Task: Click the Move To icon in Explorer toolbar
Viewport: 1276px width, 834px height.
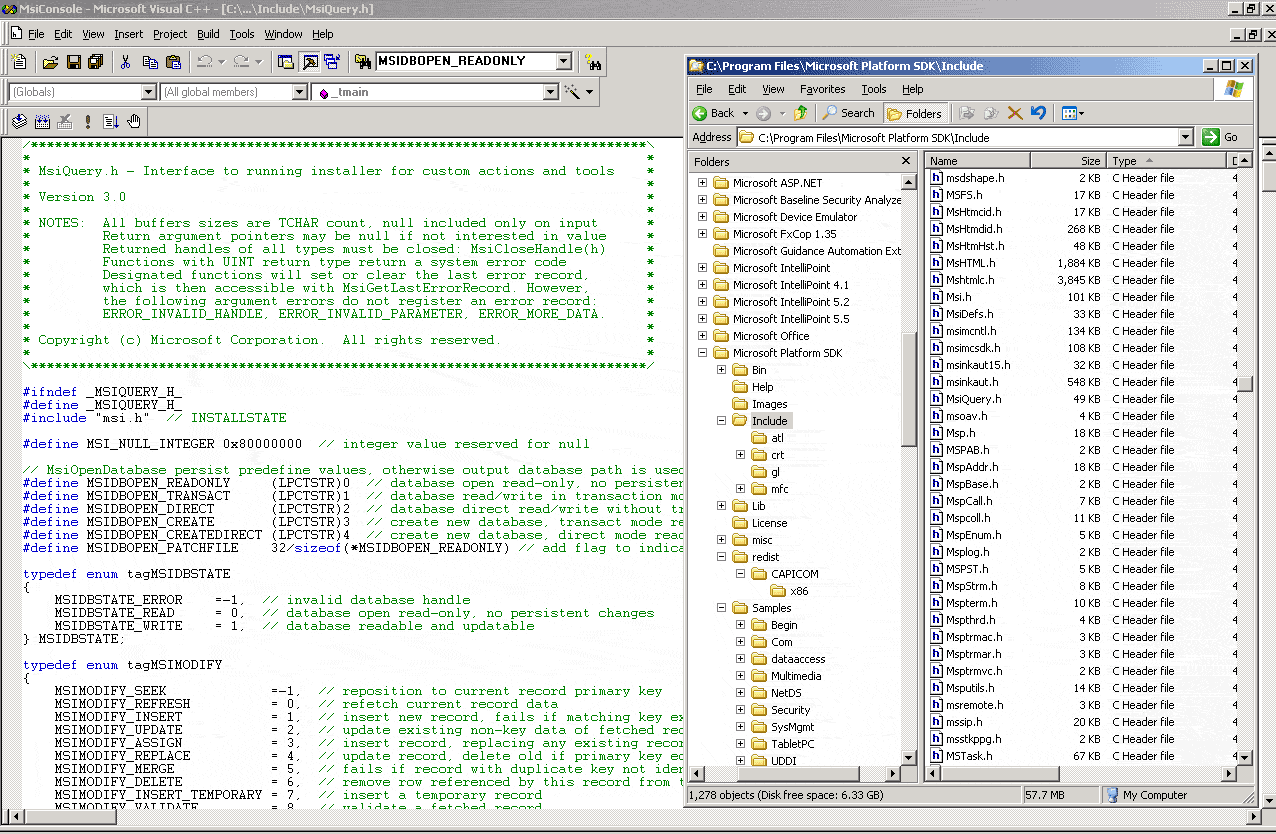Action: (967, 113)
